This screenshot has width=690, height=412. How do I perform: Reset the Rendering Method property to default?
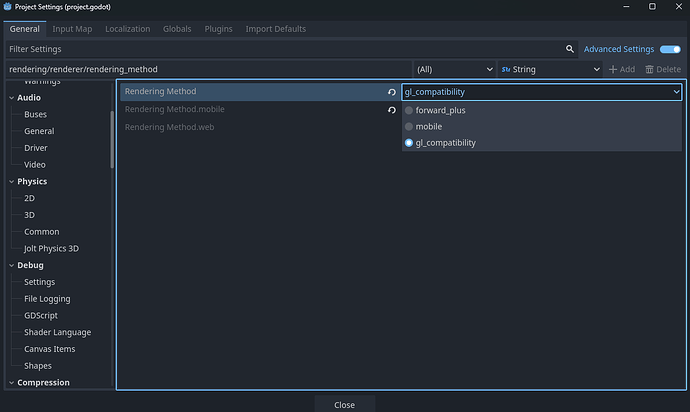pos(392,92)
